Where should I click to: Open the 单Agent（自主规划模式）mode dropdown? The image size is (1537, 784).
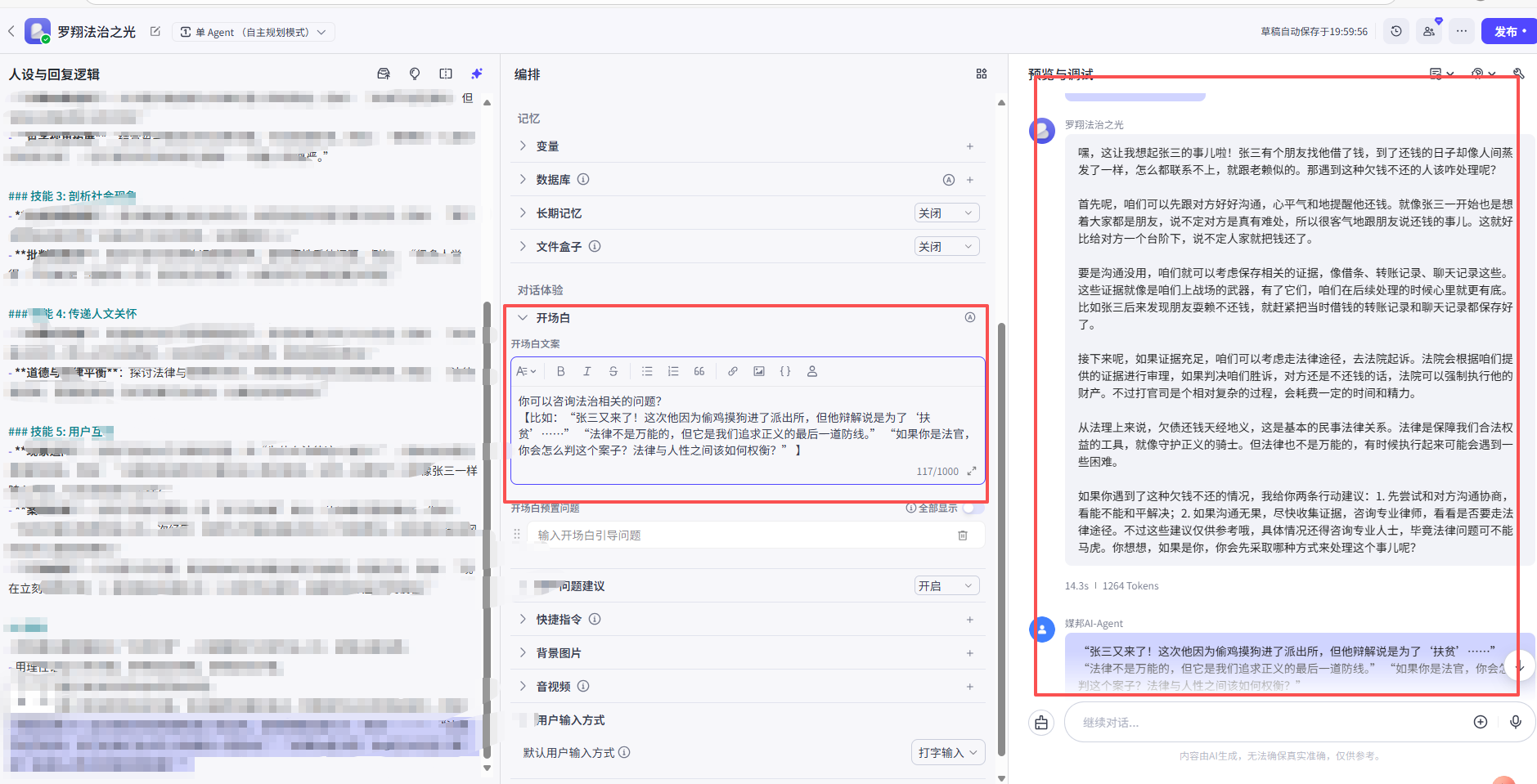(254, 32)
